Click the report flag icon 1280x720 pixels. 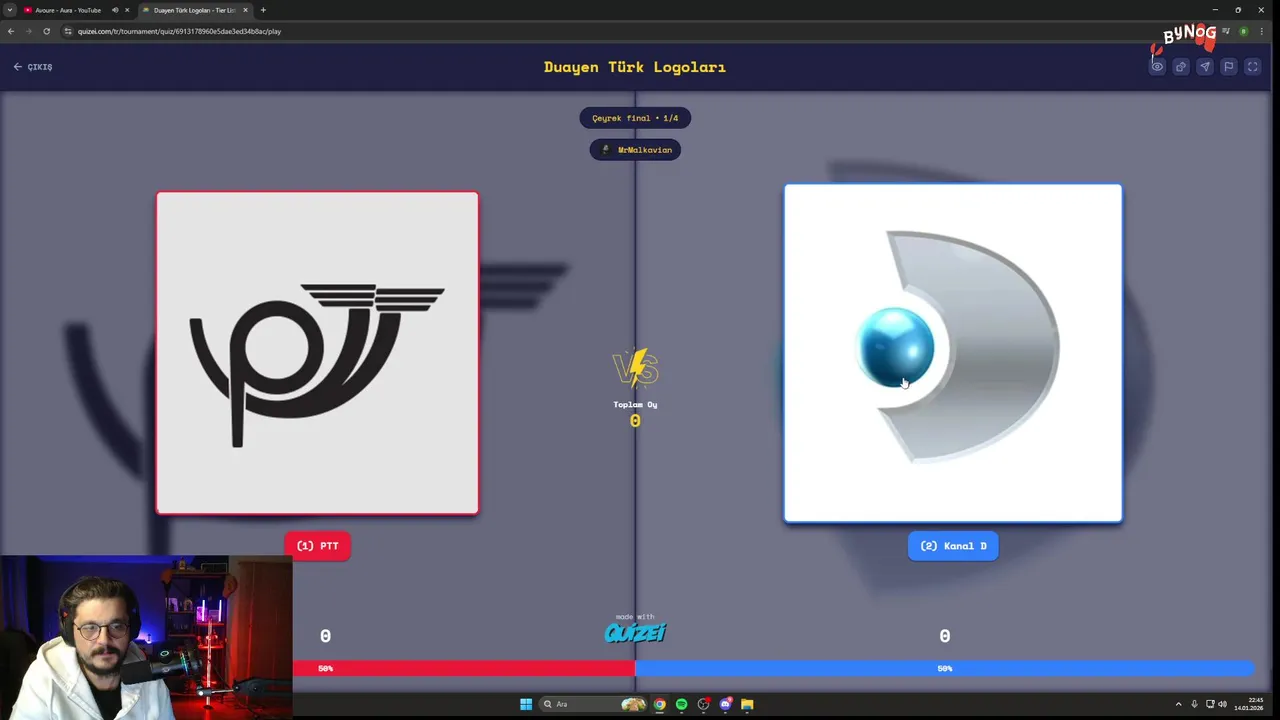[1229, 67]
